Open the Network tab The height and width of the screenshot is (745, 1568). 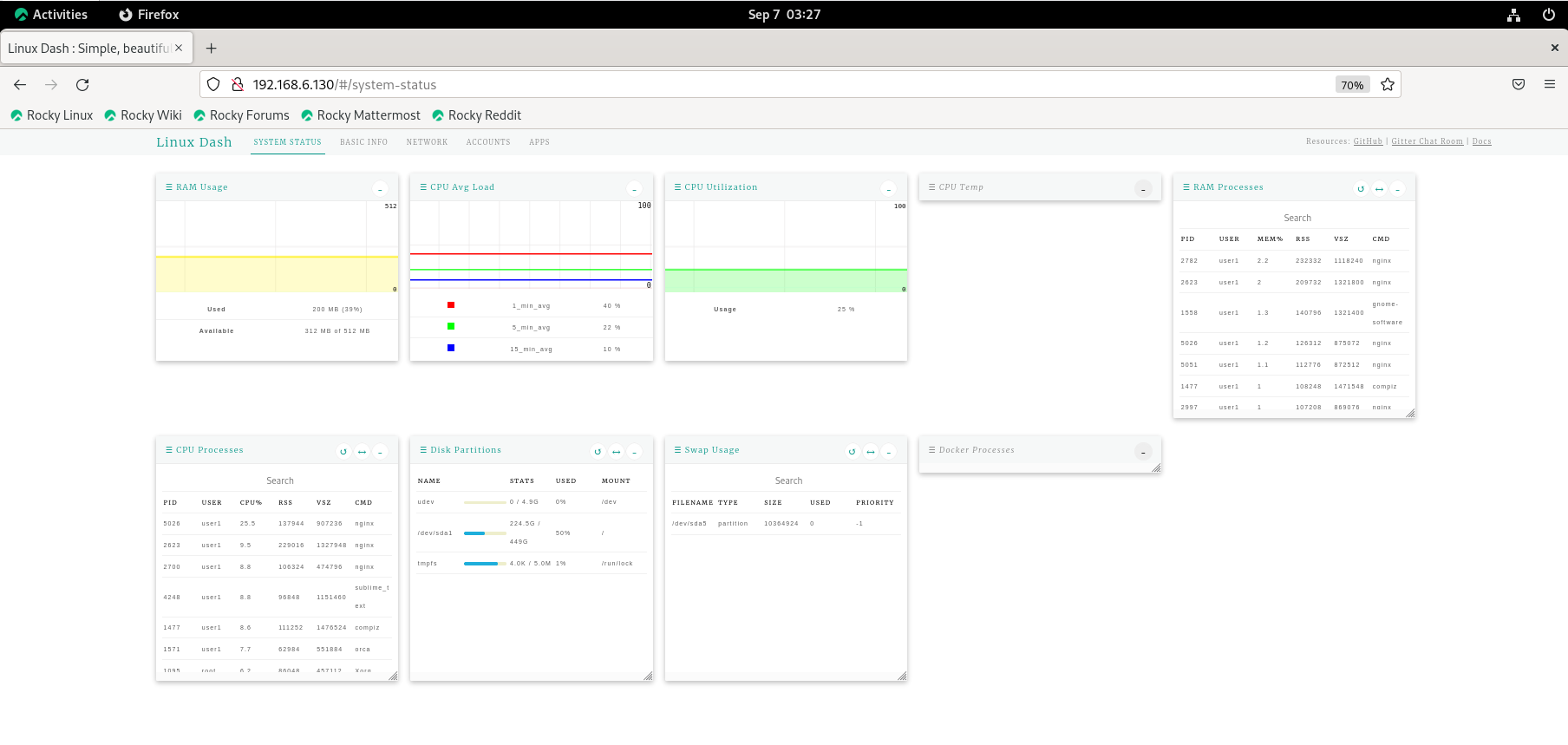coord(427,142)
